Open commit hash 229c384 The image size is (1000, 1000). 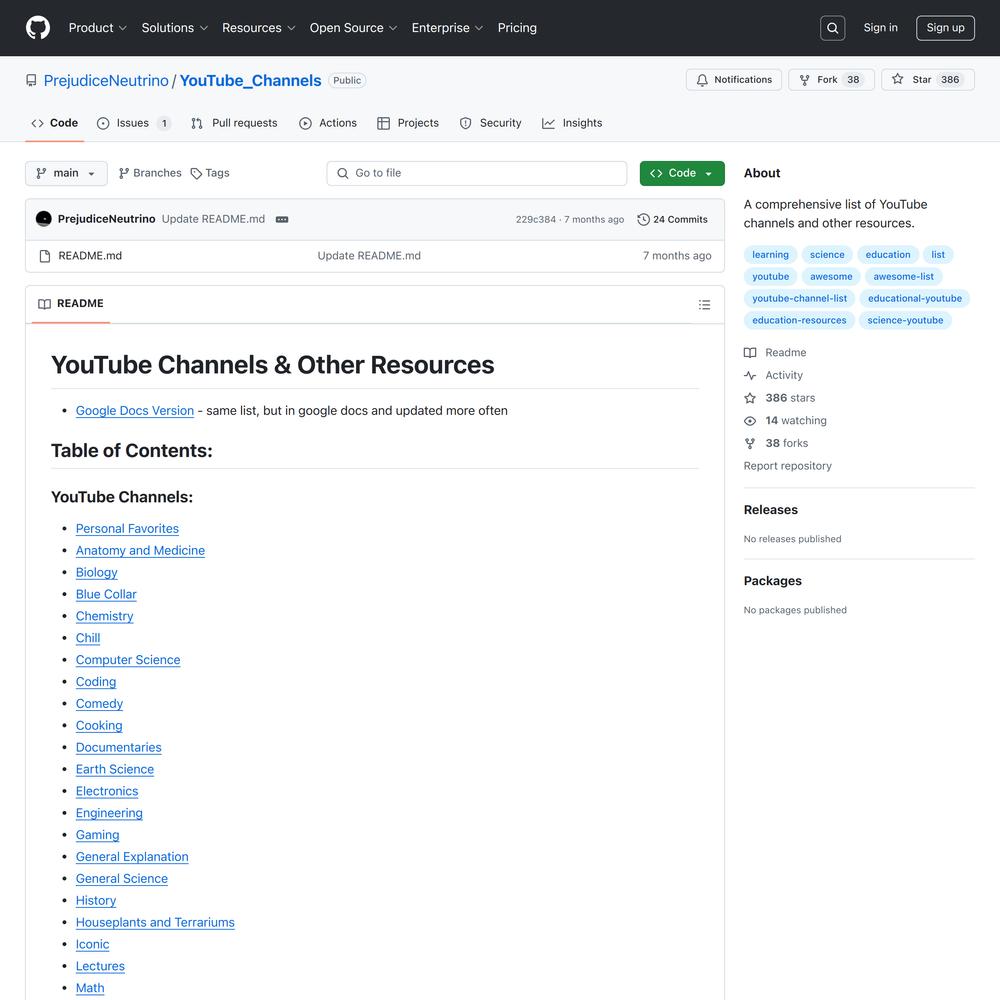(x=536, y=219)
